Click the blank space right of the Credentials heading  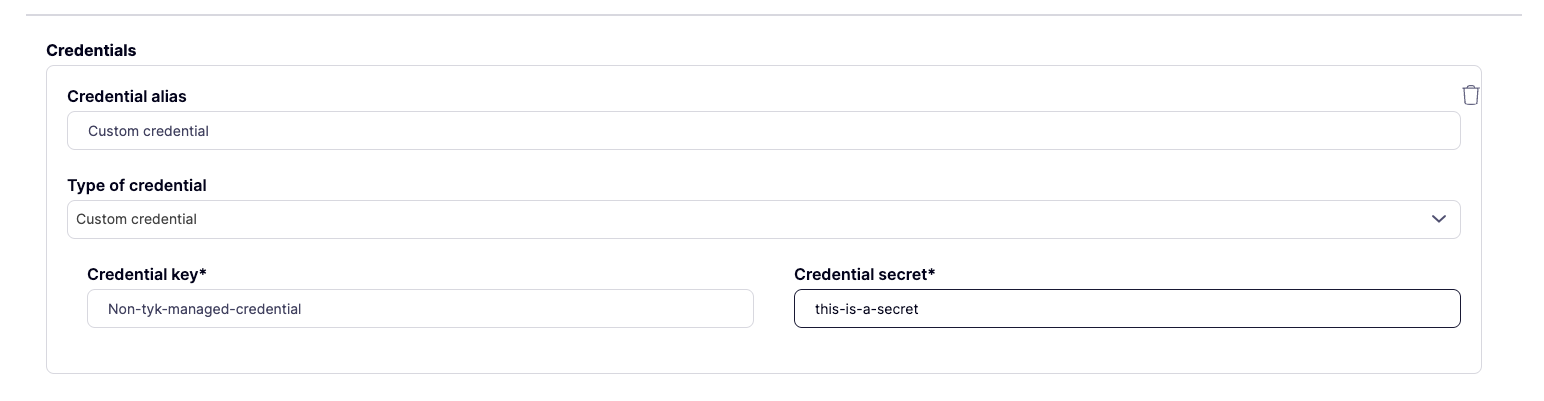[x=700, y=50]
